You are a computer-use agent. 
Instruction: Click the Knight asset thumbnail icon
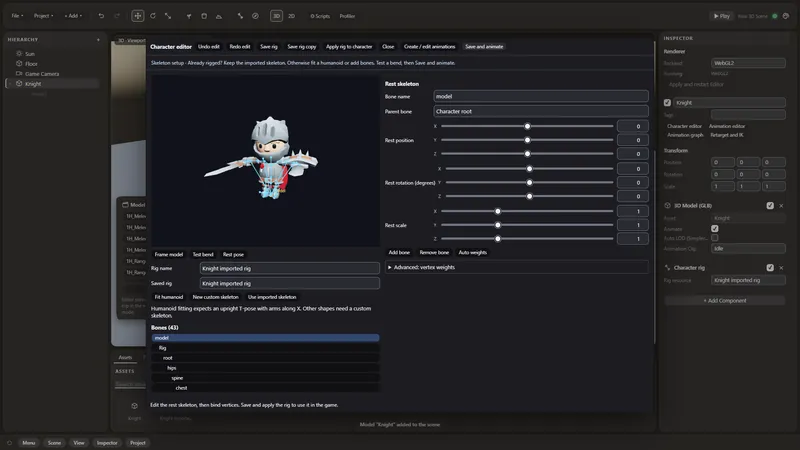(x=134, y=406)
